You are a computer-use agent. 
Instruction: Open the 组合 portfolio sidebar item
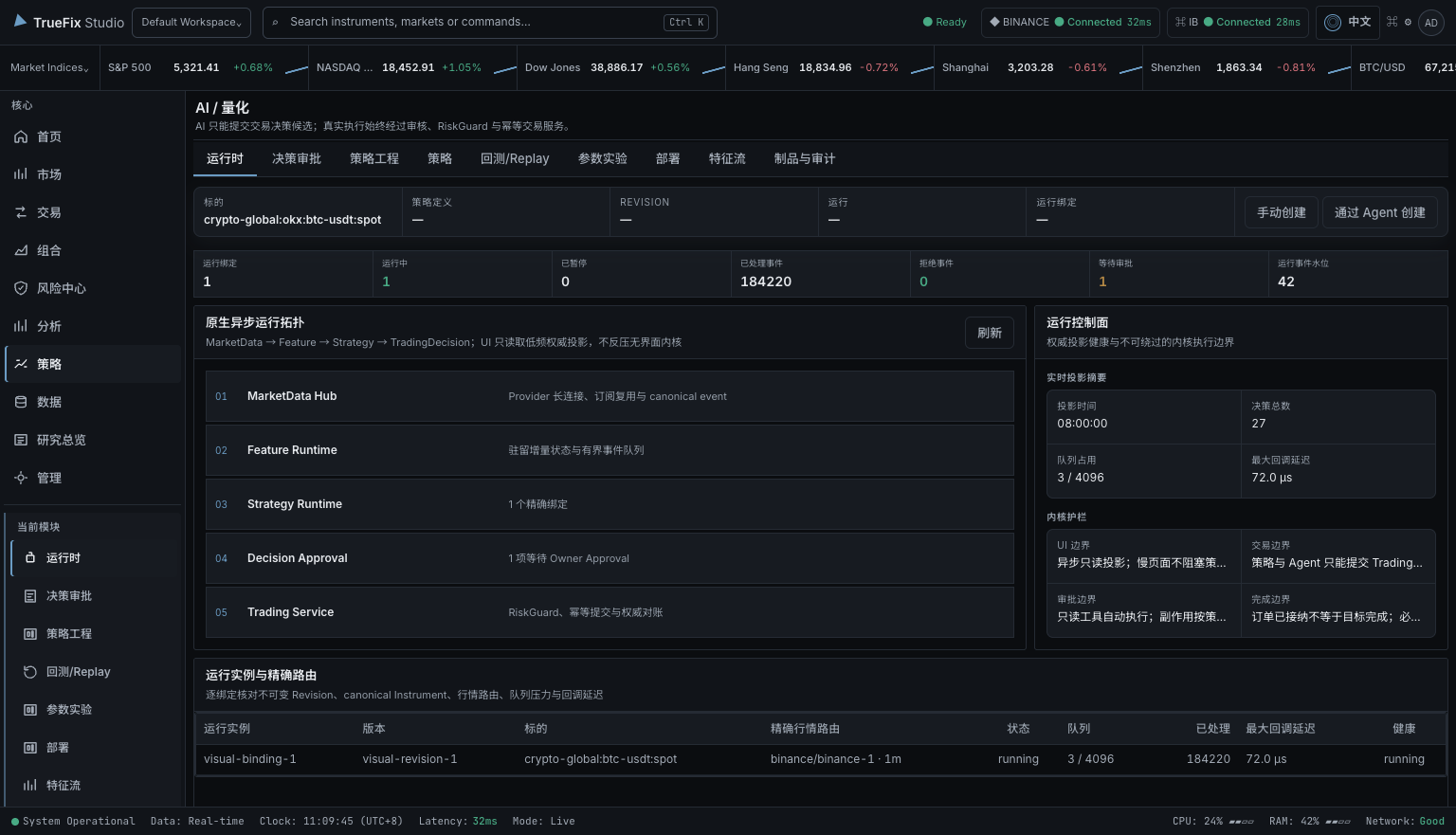[93, 250]
